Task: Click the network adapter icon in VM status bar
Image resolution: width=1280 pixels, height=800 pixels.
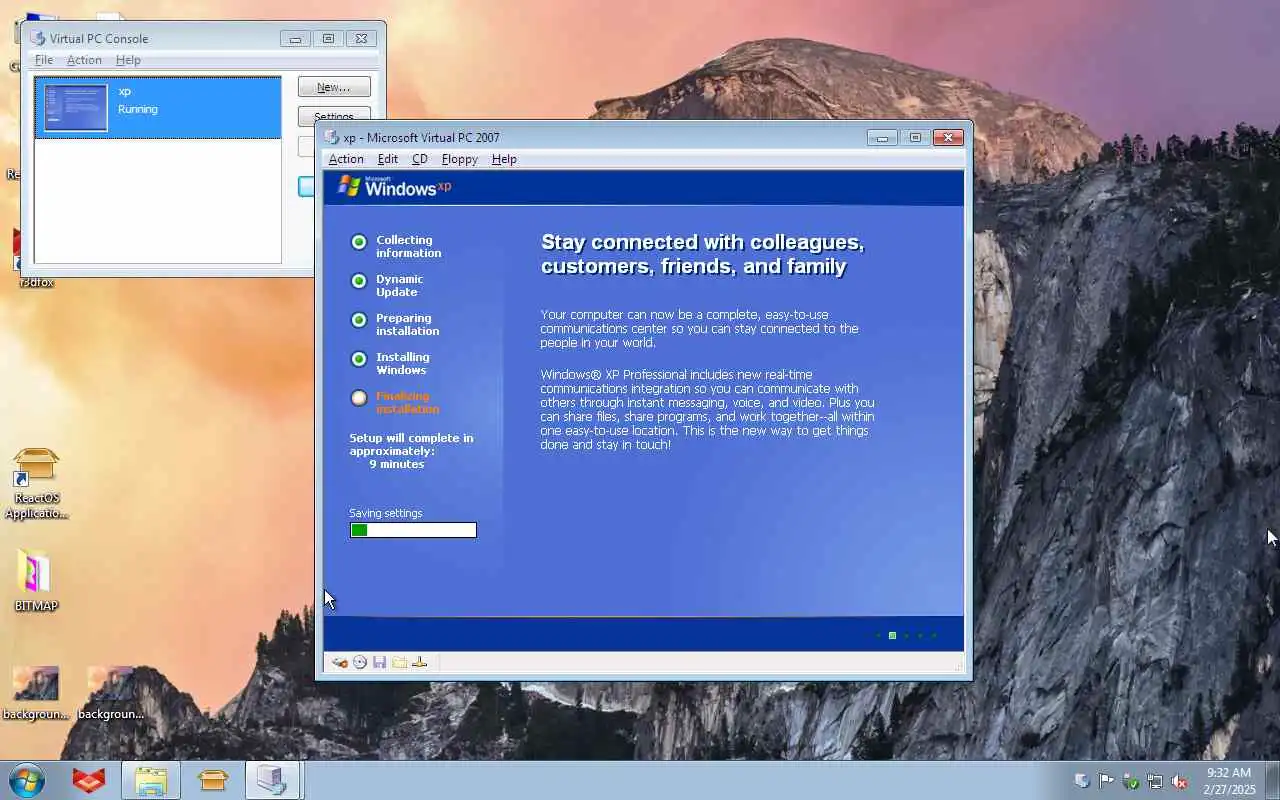Action: tap(420, 662)
